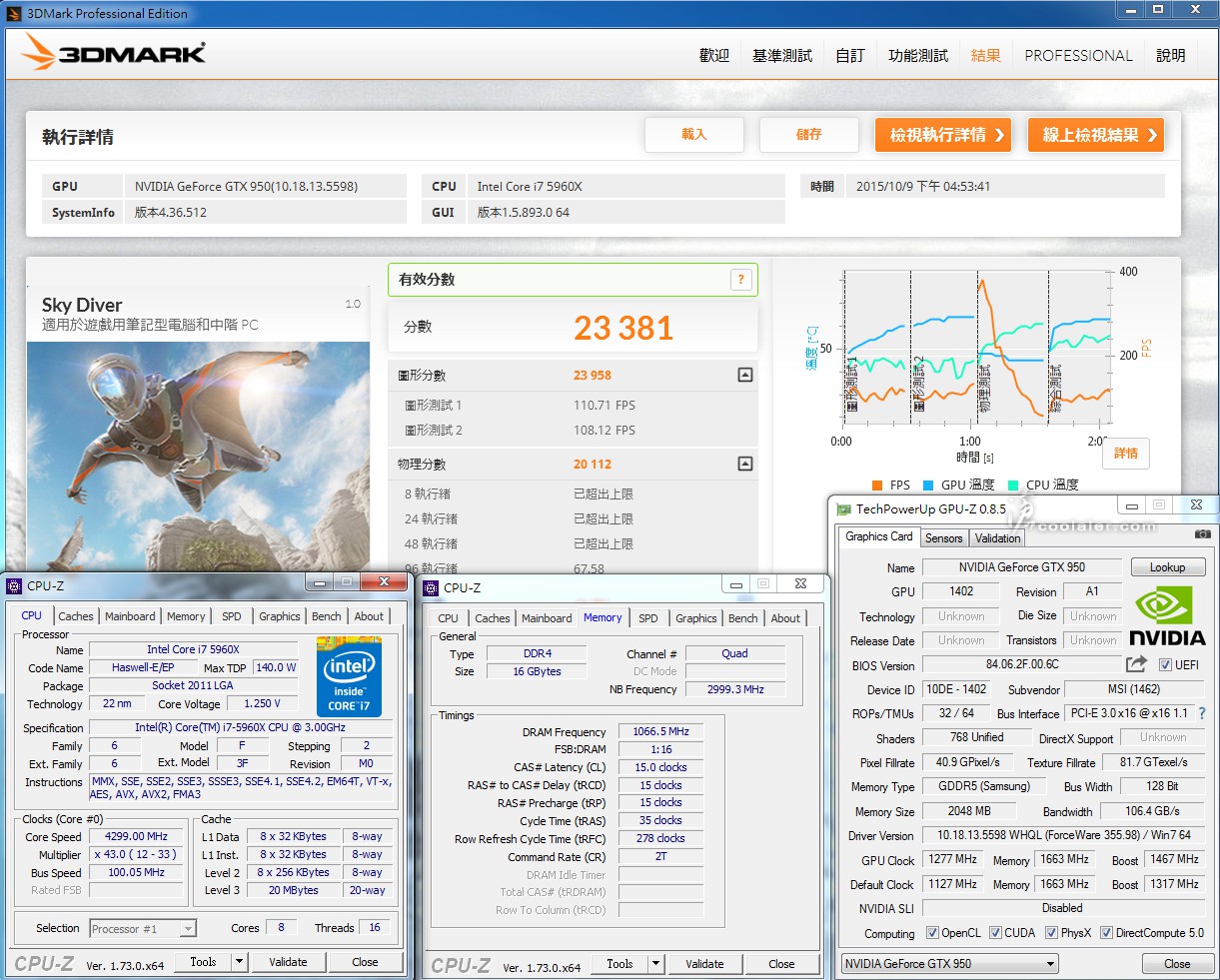Click Validate in CPU-Z Memory window
1220x980 pixels.
(x=704, y=964)
